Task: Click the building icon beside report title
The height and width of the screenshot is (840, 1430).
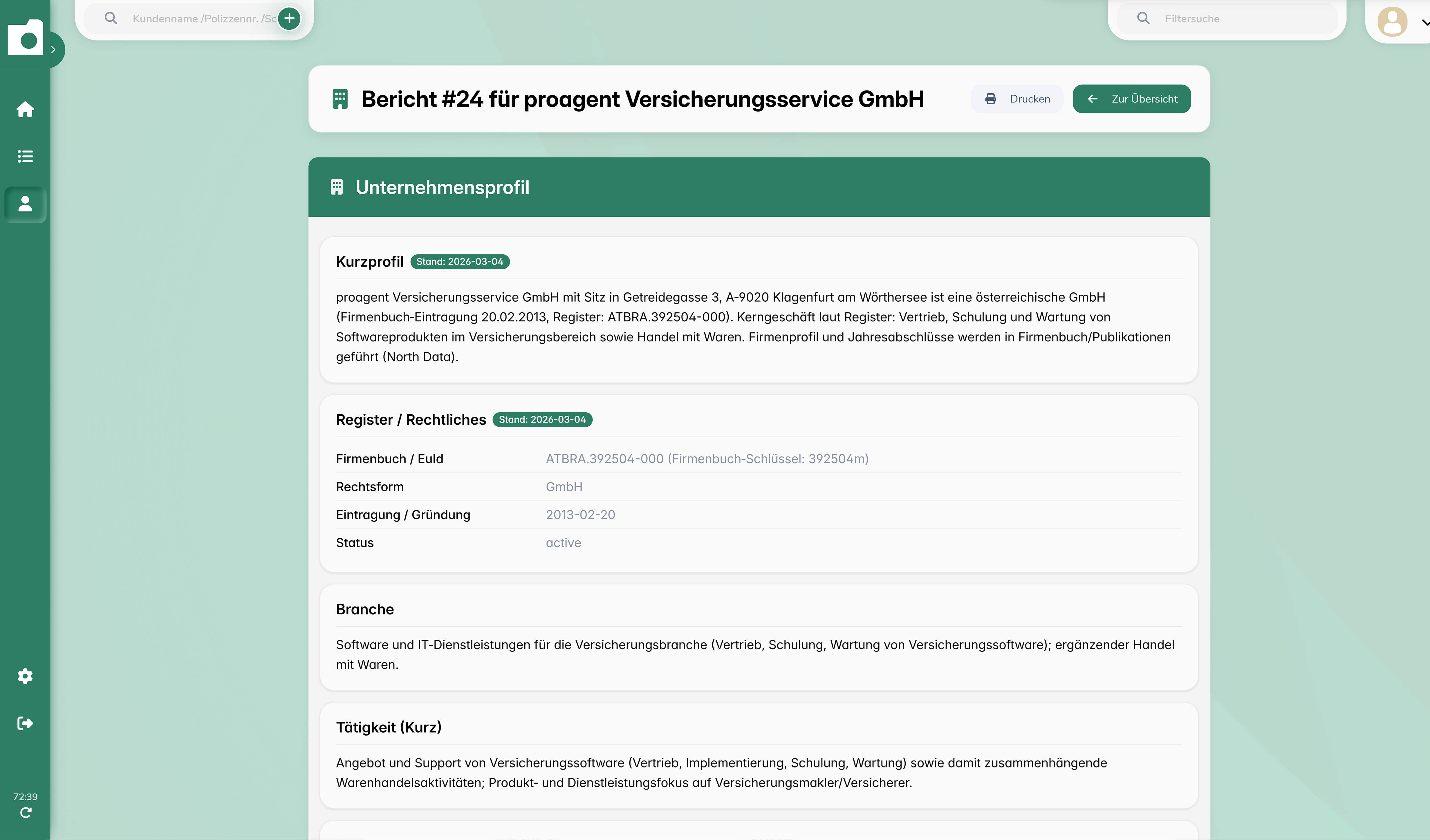Action: 340,99
